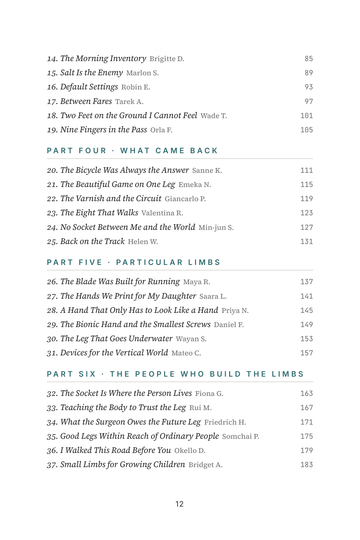Go to Good Legs Within Reach chapter
The height and width of the screenshot is (540, 360).
click(179, 436)
